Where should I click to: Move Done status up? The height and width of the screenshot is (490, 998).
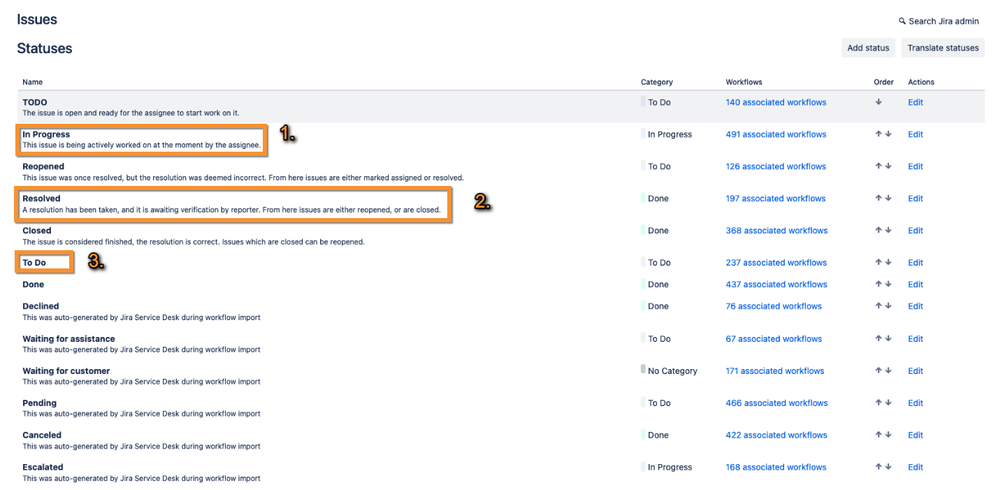click(878, 284)
